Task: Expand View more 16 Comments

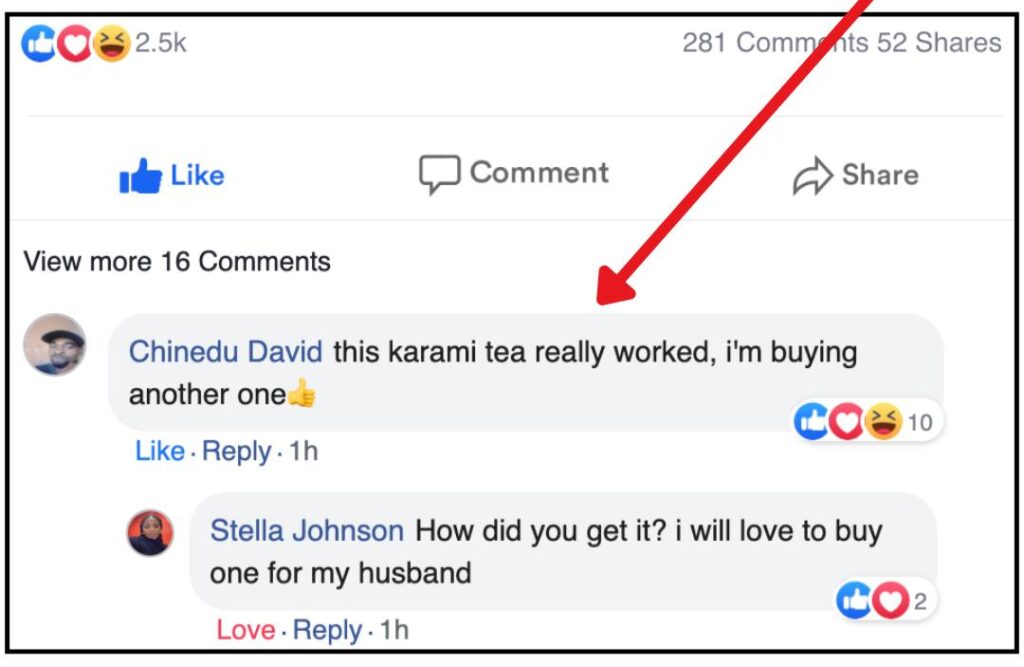Action: 177,262
